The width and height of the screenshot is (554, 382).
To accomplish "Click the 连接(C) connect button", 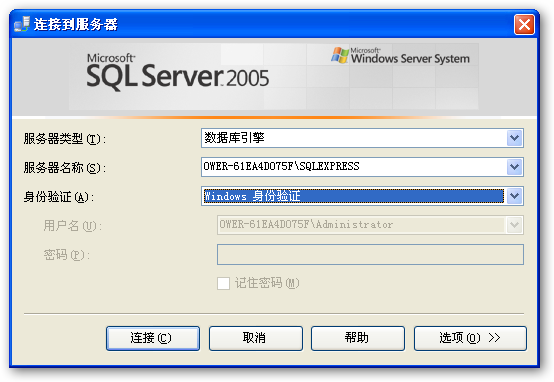I will 153,338.
